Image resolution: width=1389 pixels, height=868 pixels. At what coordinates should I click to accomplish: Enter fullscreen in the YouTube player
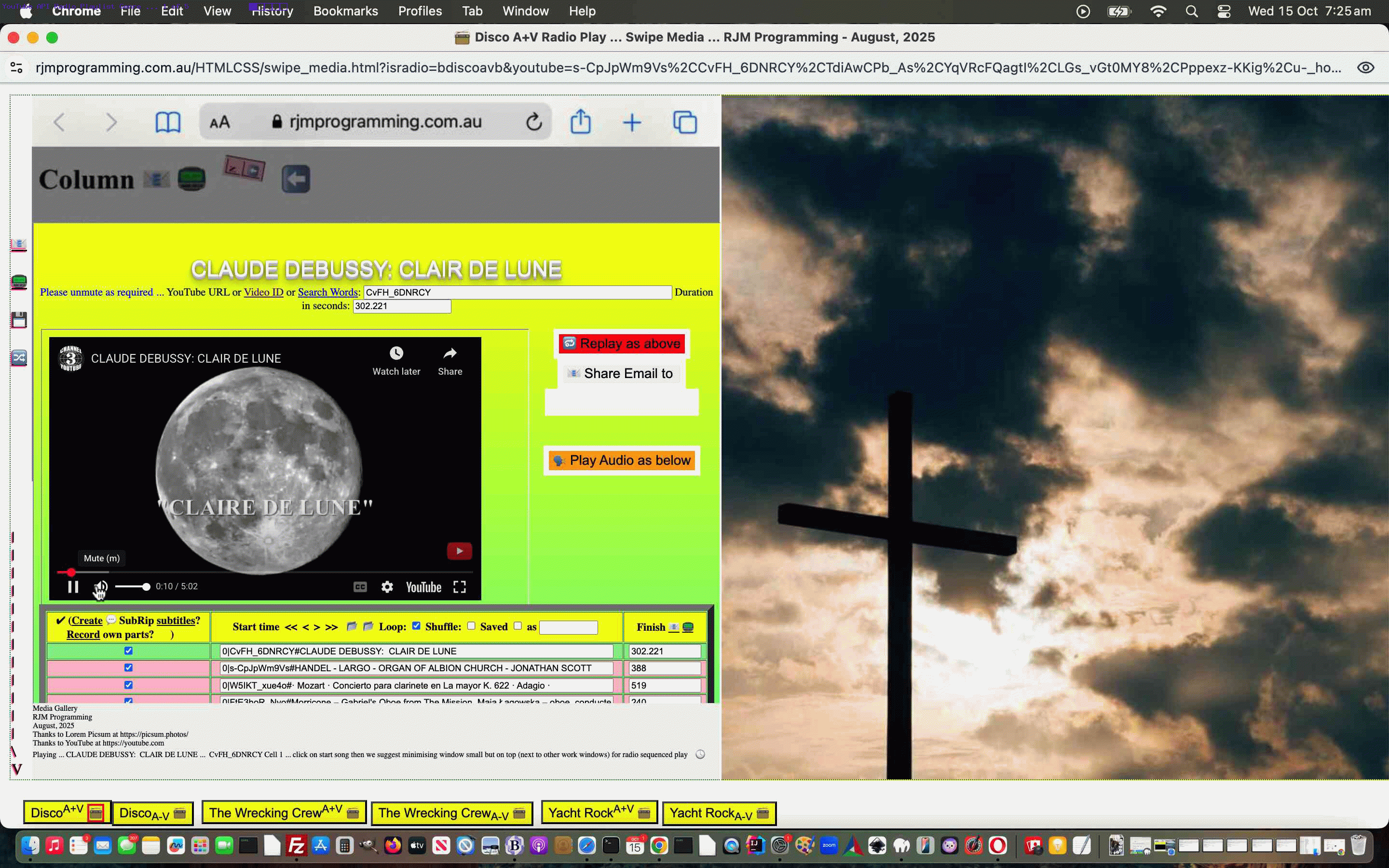[459, 587]
